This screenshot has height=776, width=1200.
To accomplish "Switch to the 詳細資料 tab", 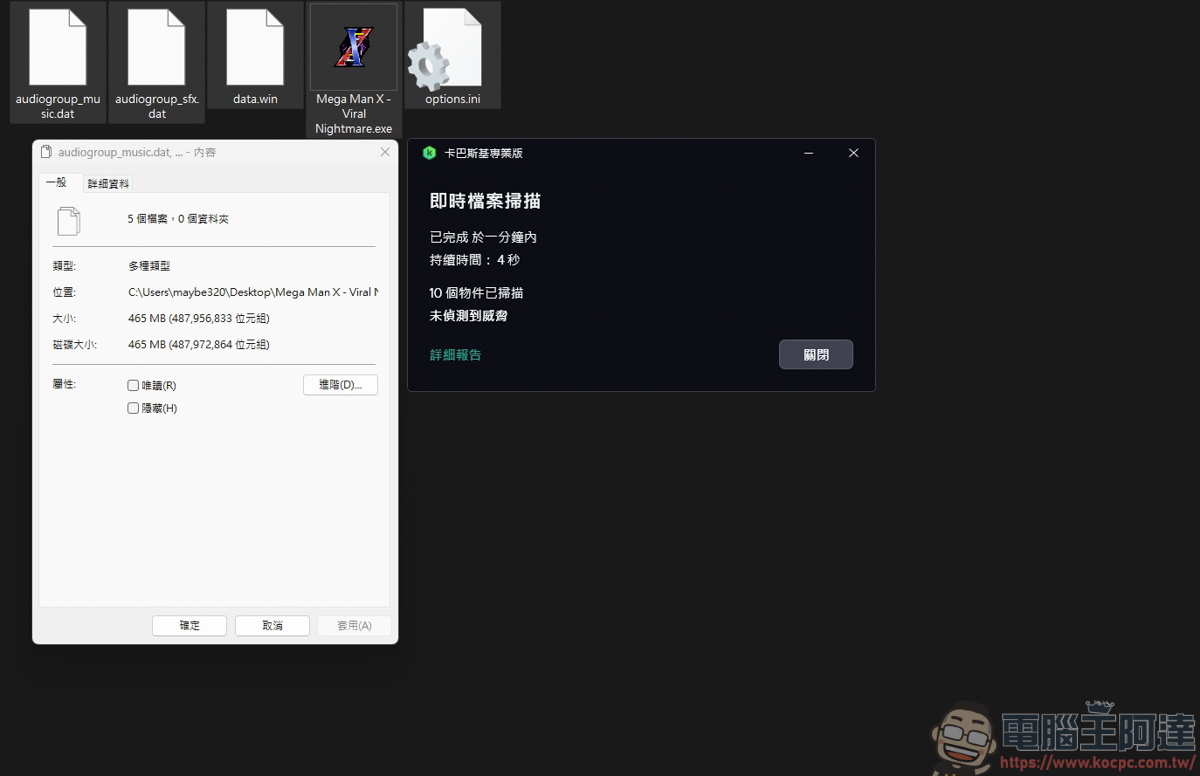I will point(108,184).
